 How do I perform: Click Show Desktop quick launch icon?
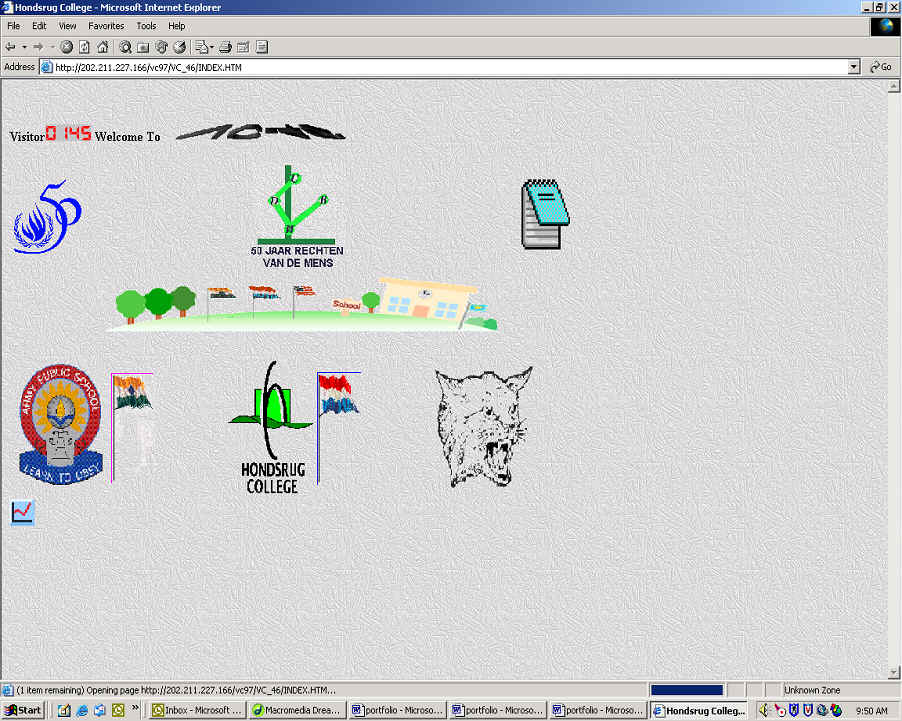point(64,710)
